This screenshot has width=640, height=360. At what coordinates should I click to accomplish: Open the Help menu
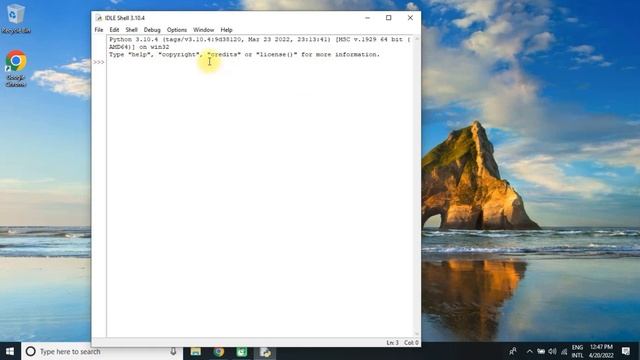(x=226, y=30)
